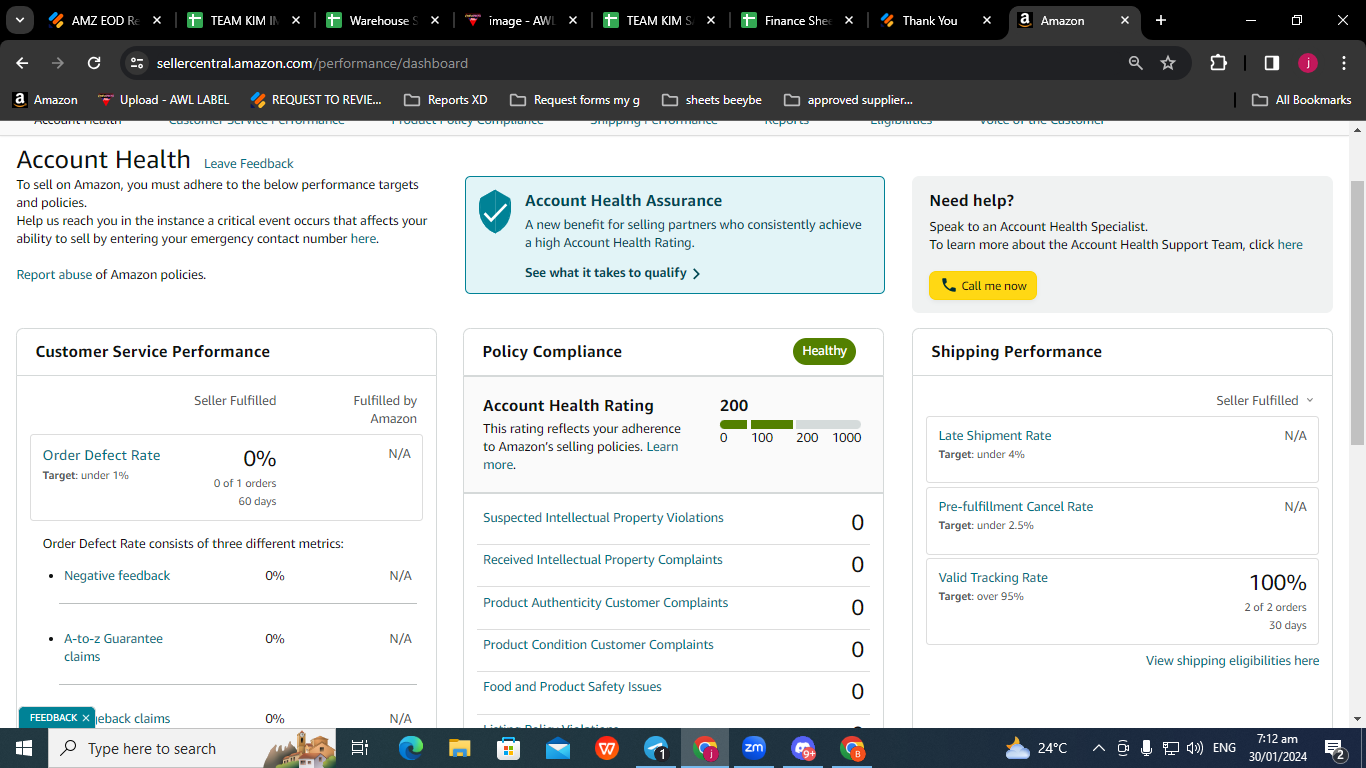Click the browser forward arrow
Viewport: 1366px width, 768px height.
(x=58, y=63)
